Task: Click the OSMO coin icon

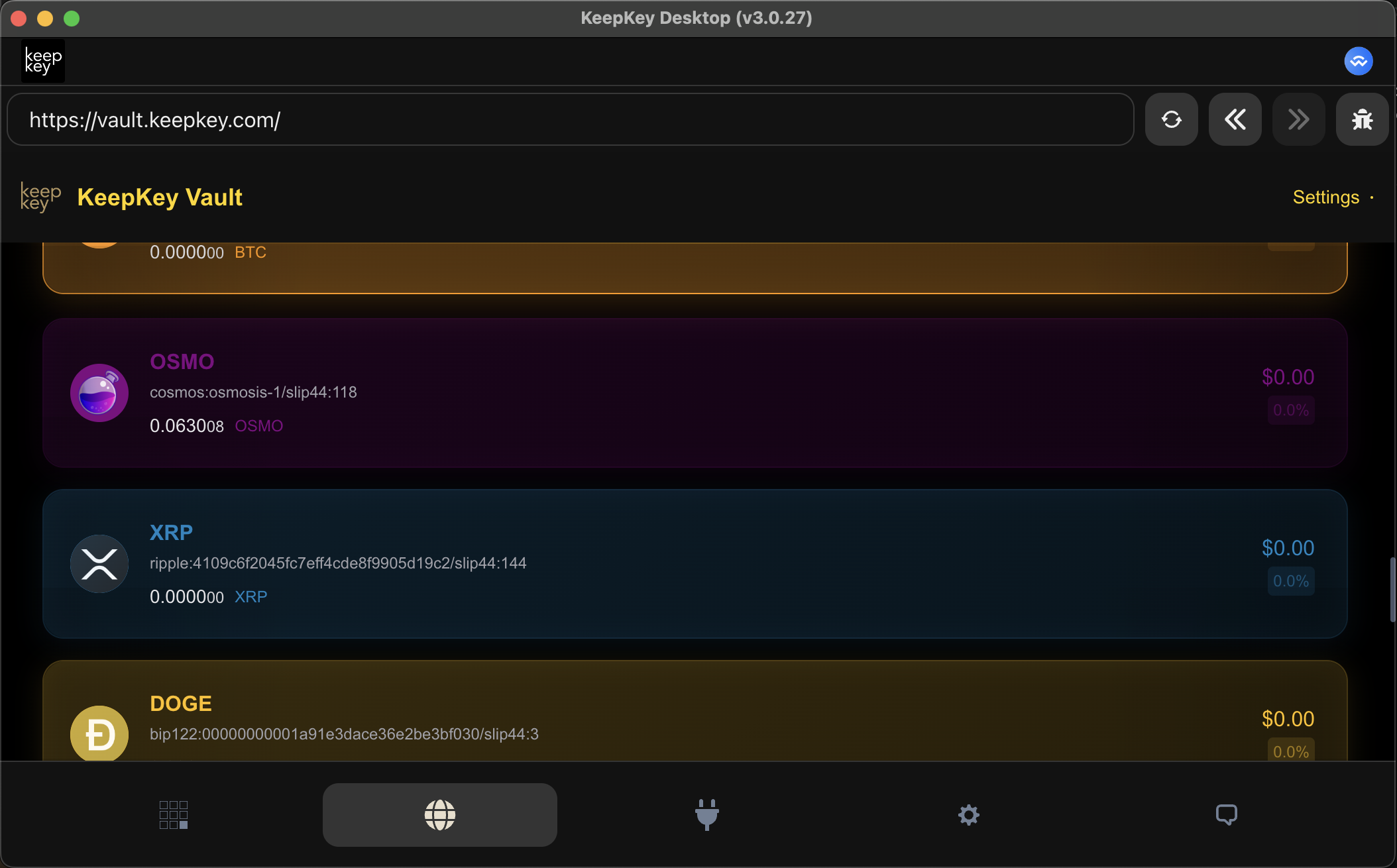Action: pos(99,393)
